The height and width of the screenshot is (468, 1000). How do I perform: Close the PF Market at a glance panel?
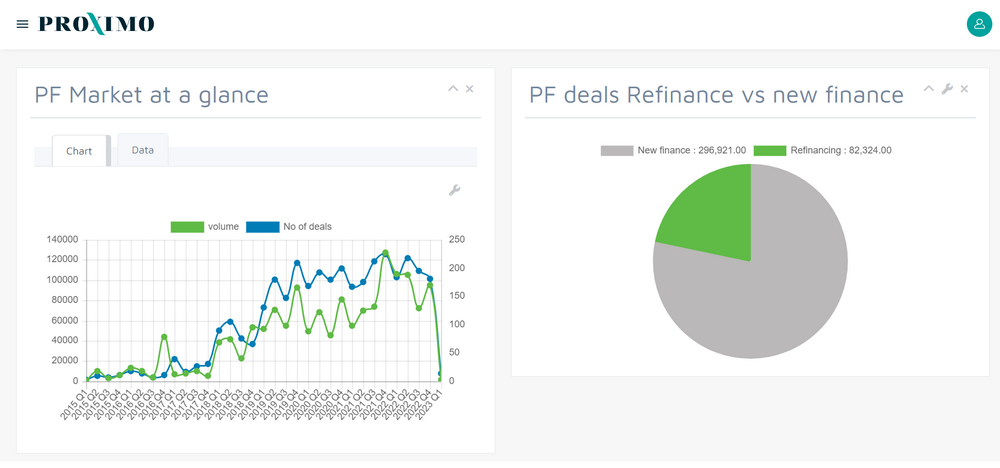[470, 89]
